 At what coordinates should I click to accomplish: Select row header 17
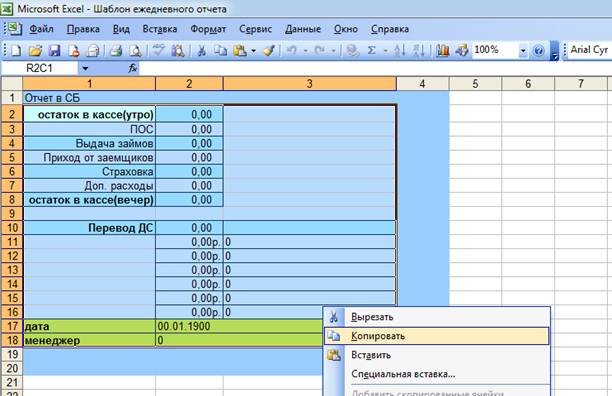[x=12, y=326]
